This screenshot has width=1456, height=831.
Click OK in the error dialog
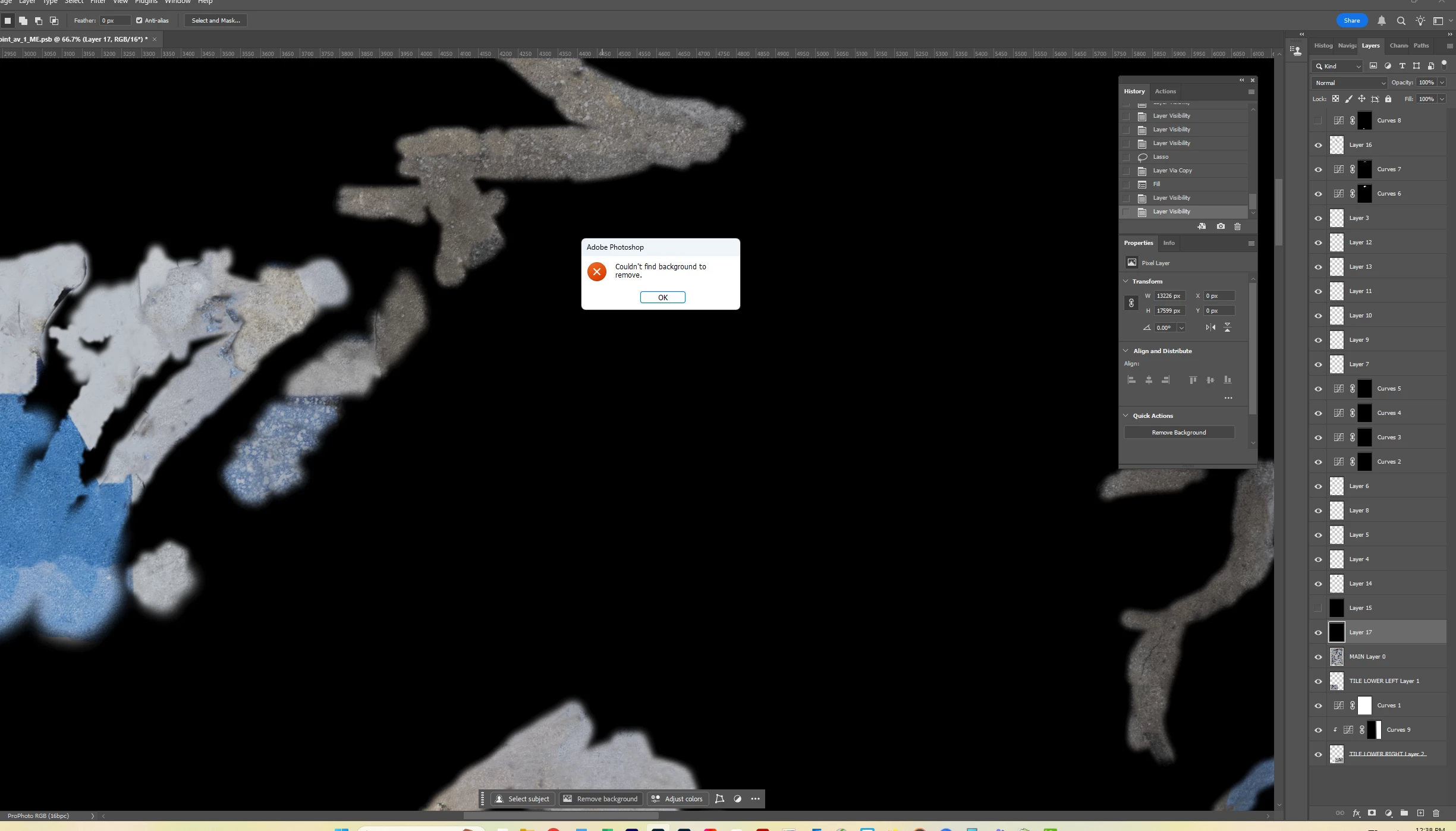[x=662, y=298]
